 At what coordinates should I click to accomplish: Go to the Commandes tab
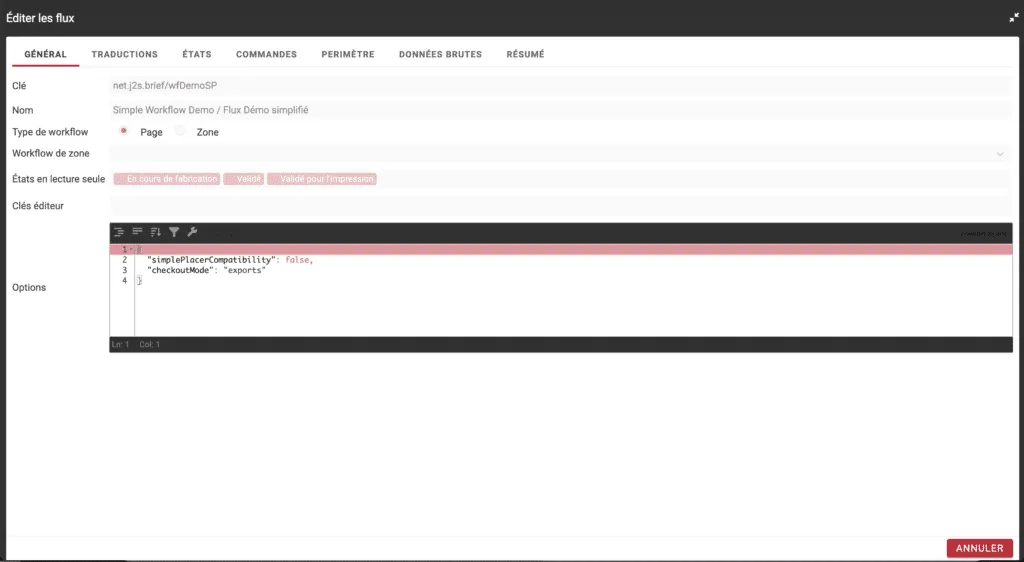click(266, 54)
